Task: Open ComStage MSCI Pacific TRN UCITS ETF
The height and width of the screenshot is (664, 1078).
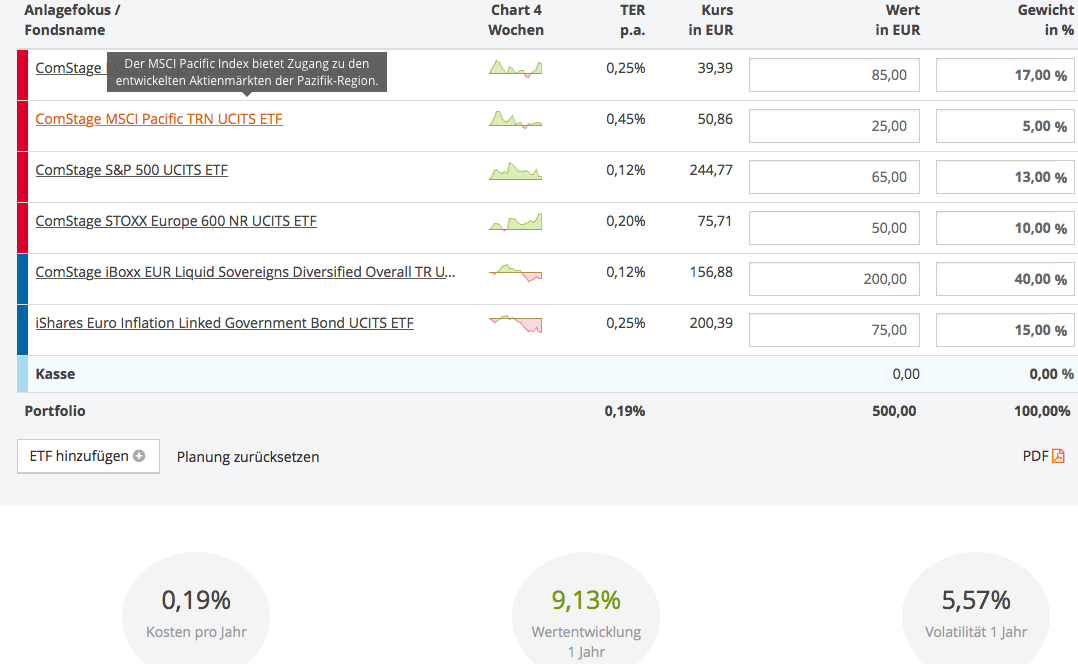Action: coord(159,119)
